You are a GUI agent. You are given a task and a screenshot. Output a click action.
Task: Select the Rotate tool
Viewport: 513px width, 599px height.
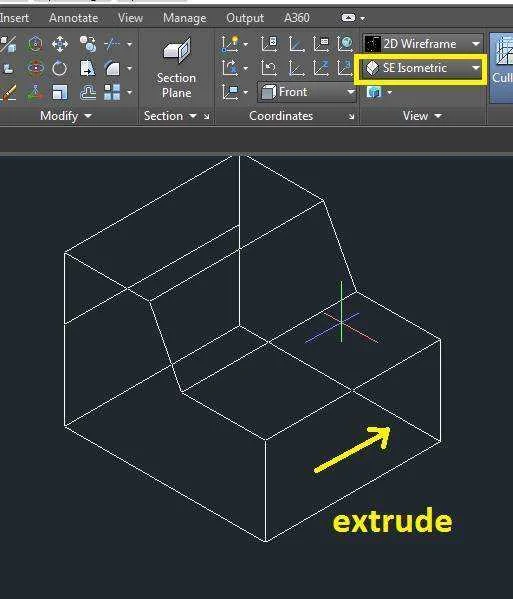[x=60, y=68]
